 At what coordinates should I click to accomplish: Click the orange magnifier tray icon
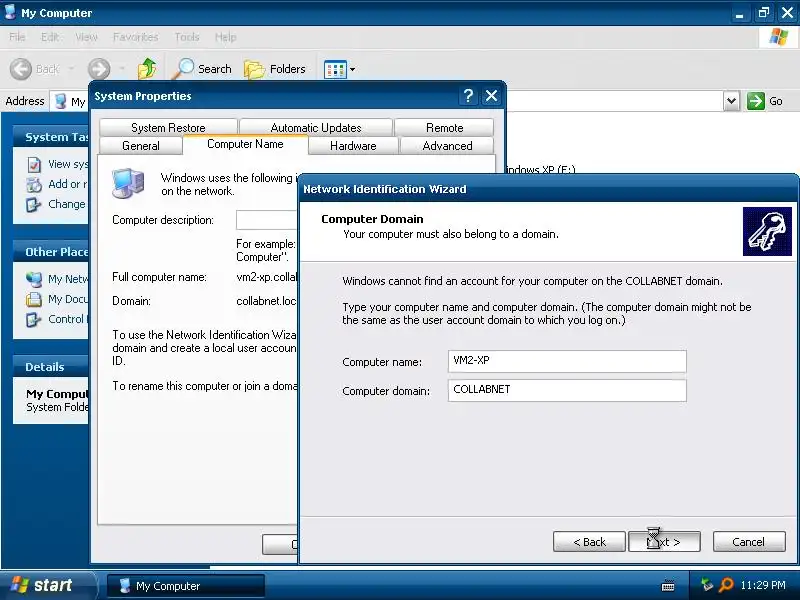point(726,585)
